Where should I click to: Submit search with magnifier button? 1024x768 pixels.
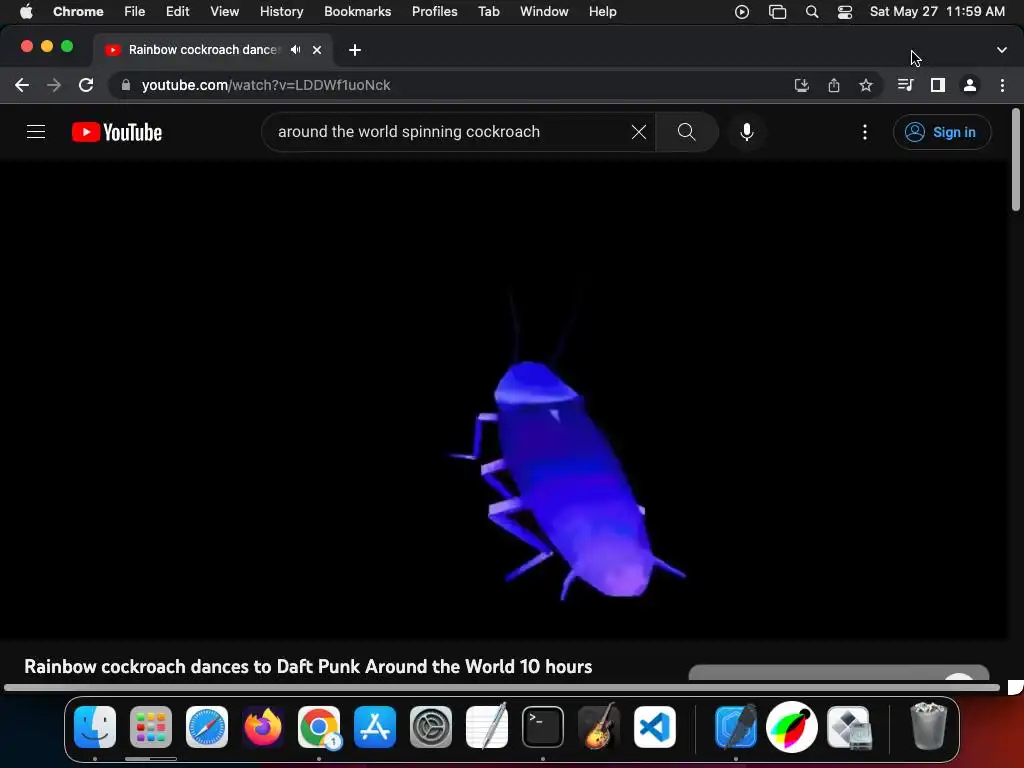[686, 132]
